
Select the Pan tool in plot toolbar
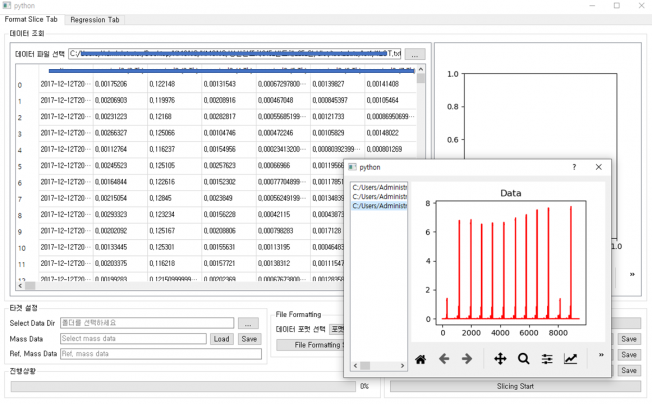click(x=500, y=358)
